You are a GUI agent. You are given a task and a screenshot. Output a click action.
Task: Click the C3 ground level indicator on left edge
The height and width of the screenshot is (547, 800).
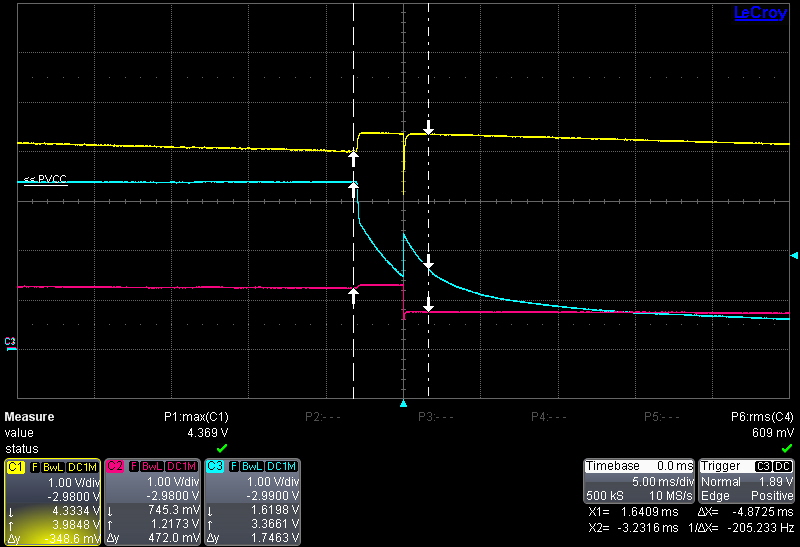(10, 343)
